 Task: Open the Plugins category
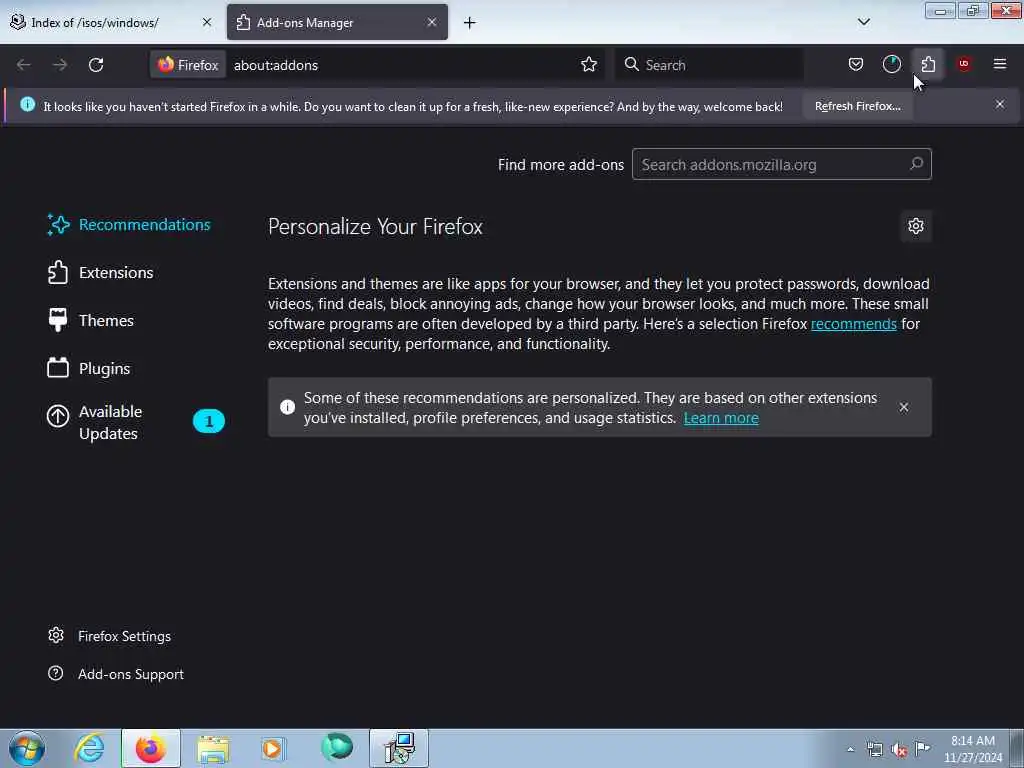[89, 368]
